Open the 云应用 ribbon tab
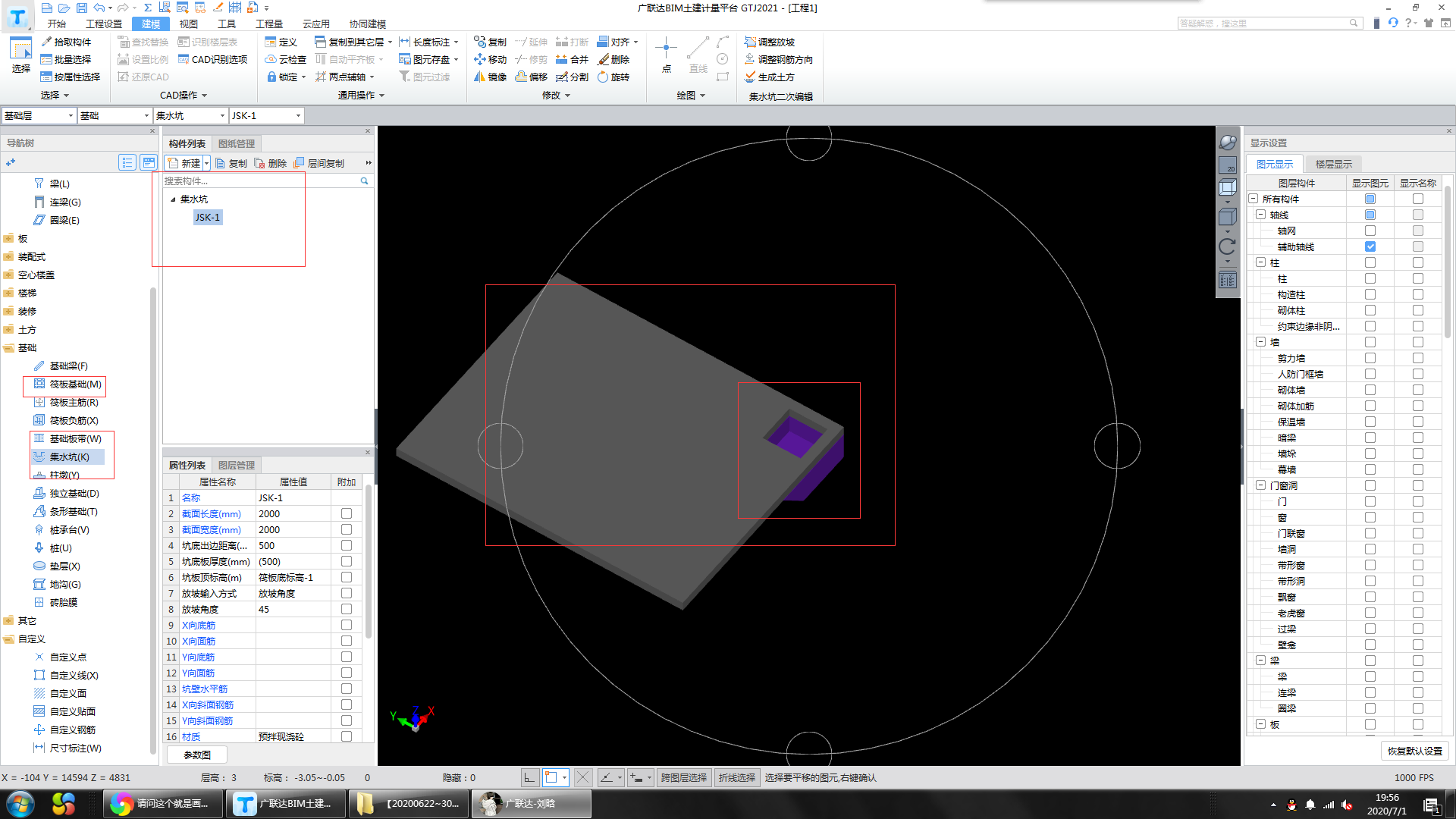This screenshot has height=819, width=1456. 316,24
